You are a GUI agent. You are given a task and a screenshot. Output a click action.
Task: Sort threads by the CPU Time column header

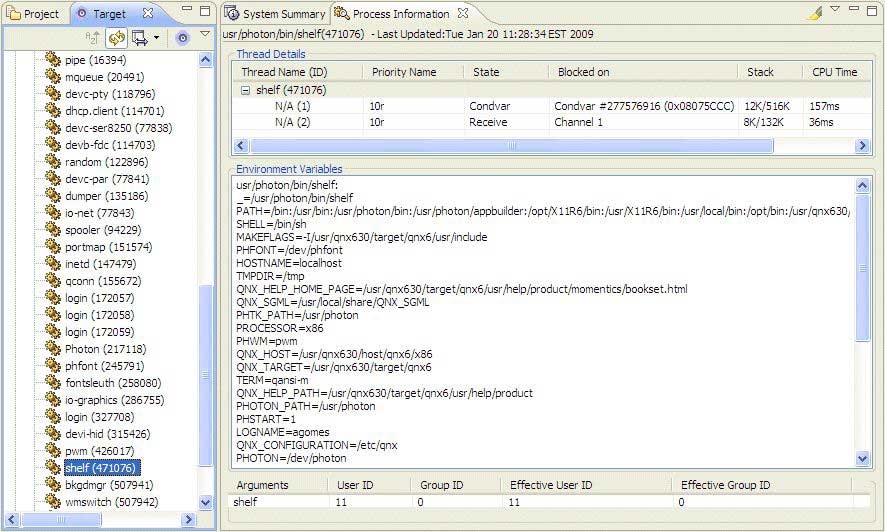(832, 72)
